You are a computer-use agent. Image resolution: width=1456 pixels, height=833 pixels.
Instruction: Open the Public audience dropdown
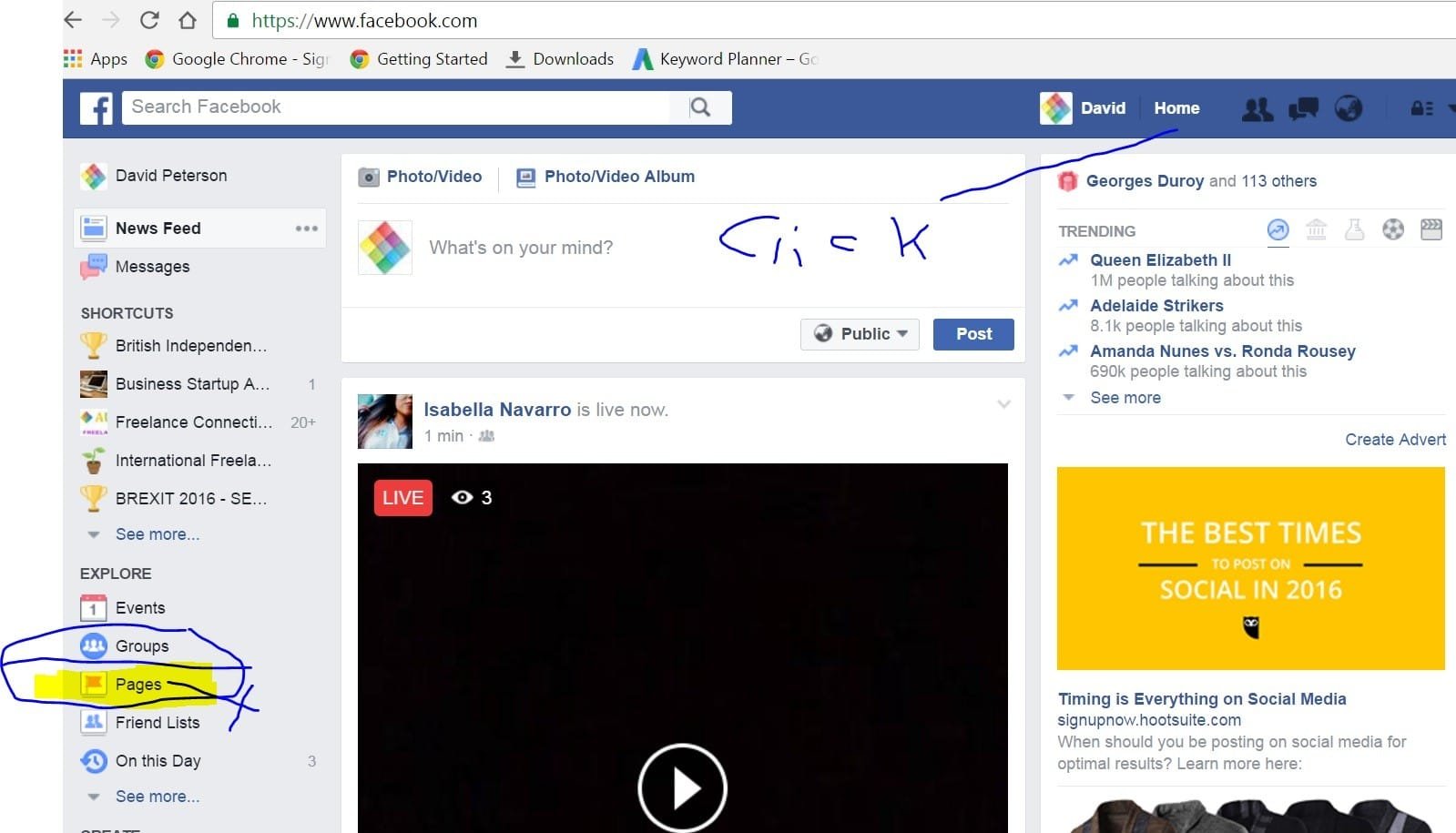(x=860, y=334)
